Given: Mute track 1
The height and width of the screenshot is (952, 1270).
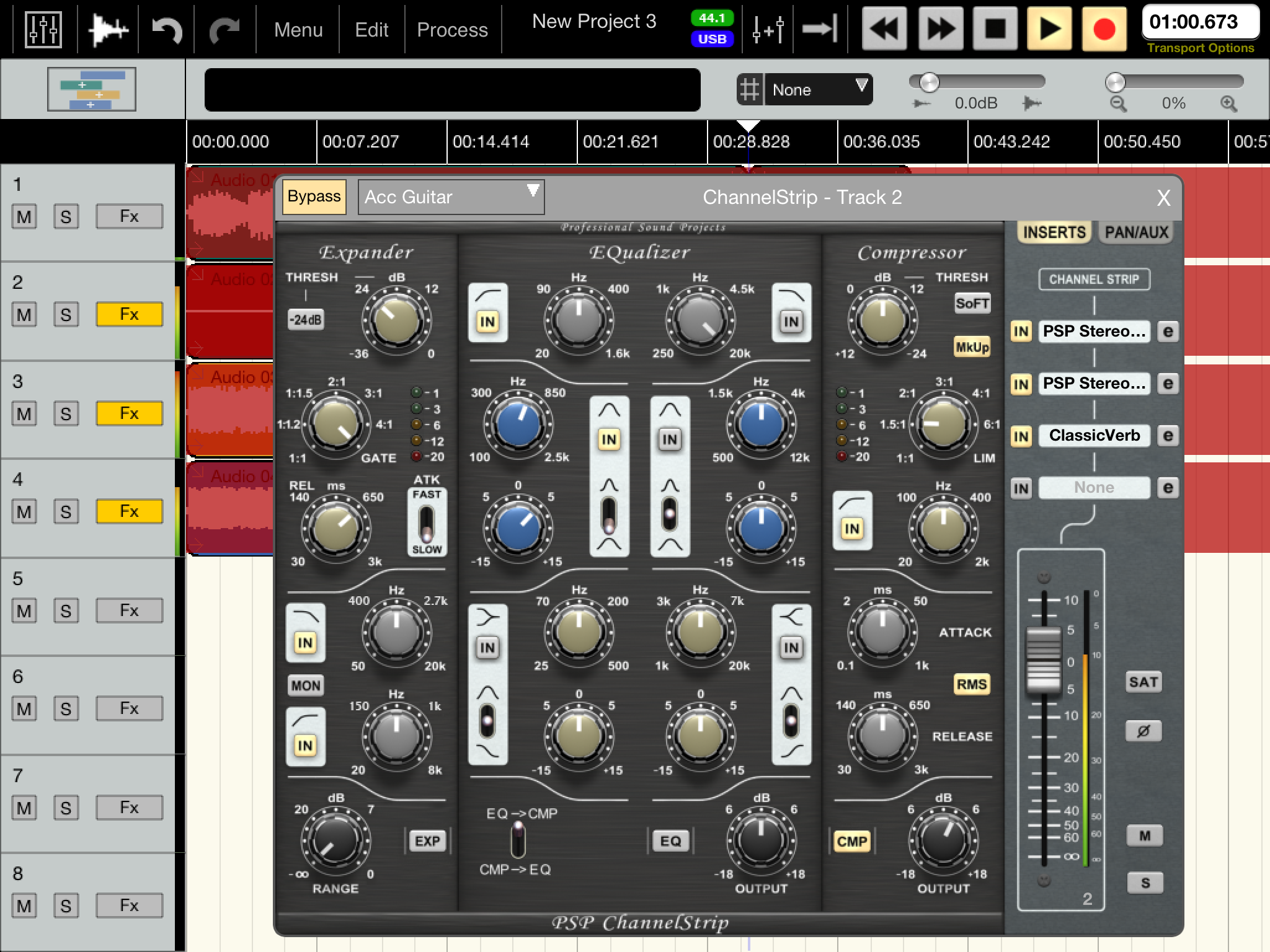Looking at the screenshot, I should [24, 217].
